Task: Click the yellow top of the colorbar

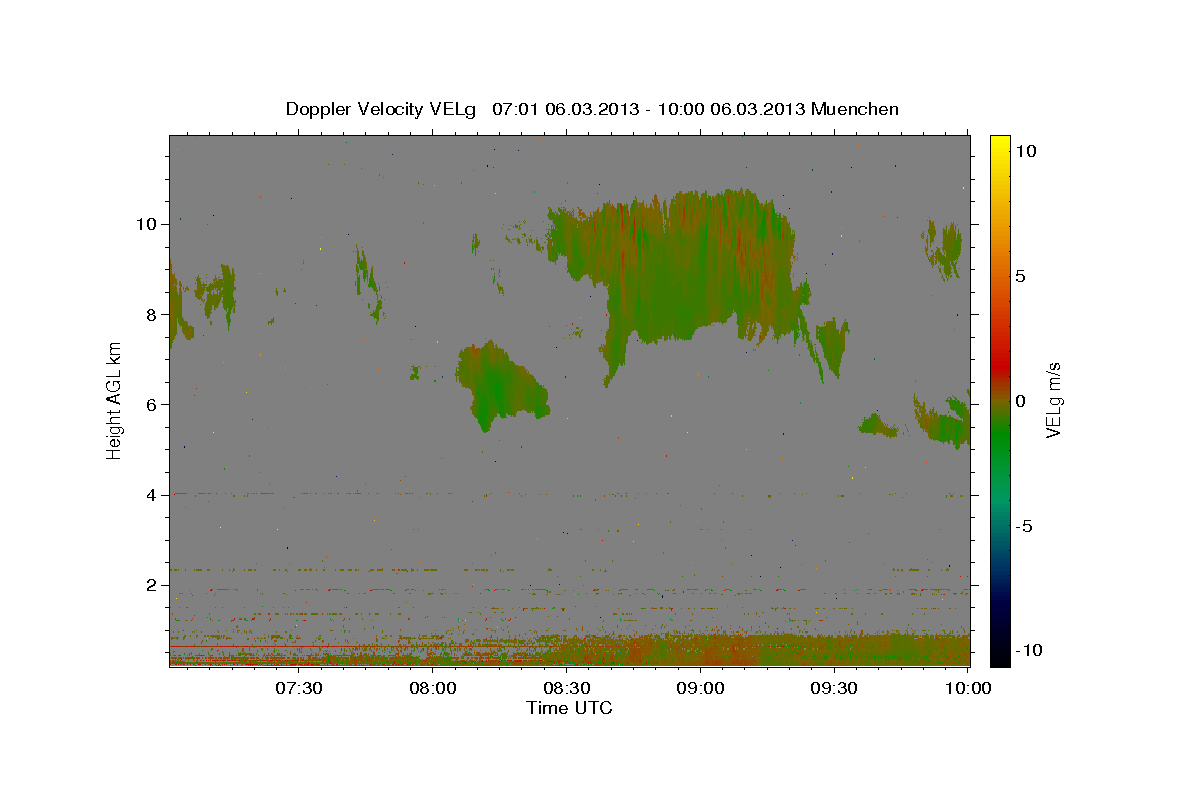Action: 1000,143
